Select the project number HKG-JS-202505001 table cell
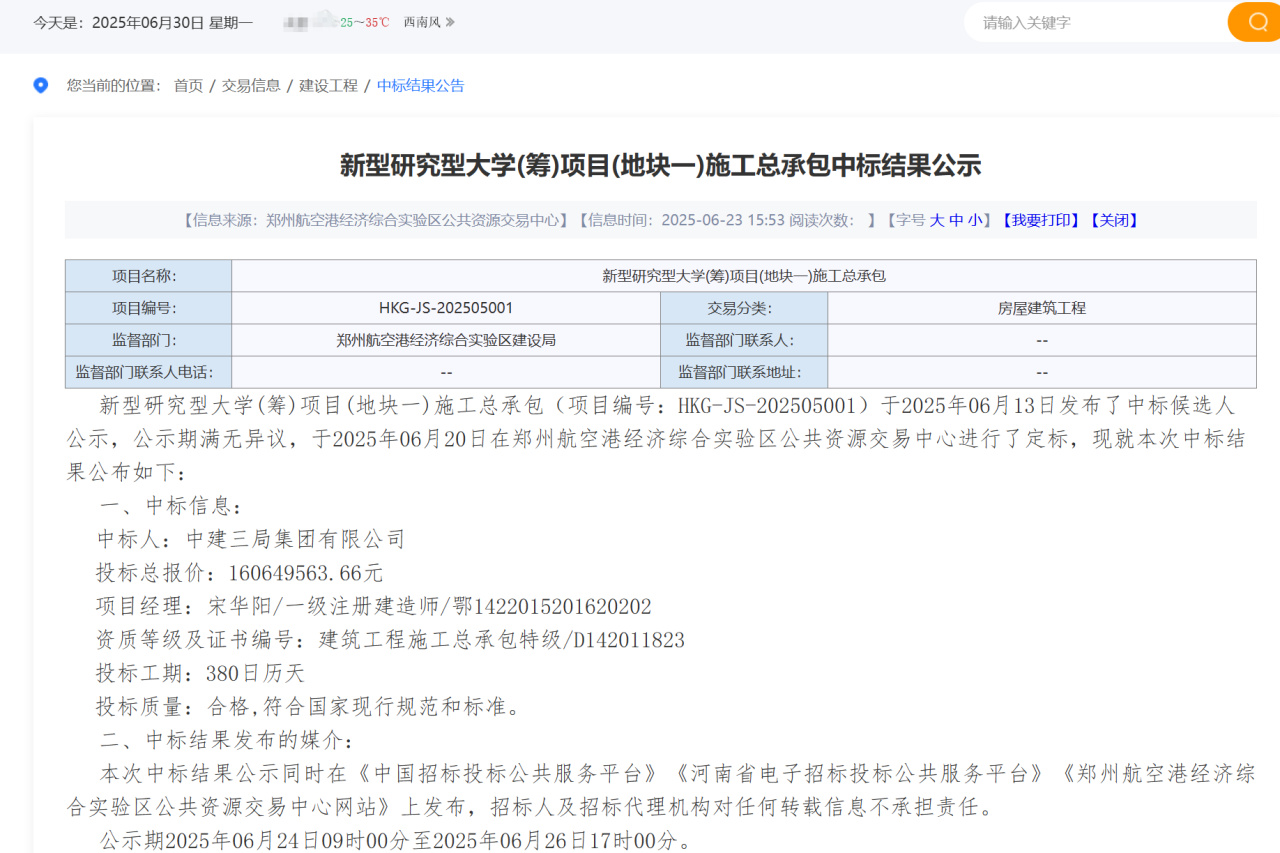Viewport: 1280px width, 853px height. [446, 308]
